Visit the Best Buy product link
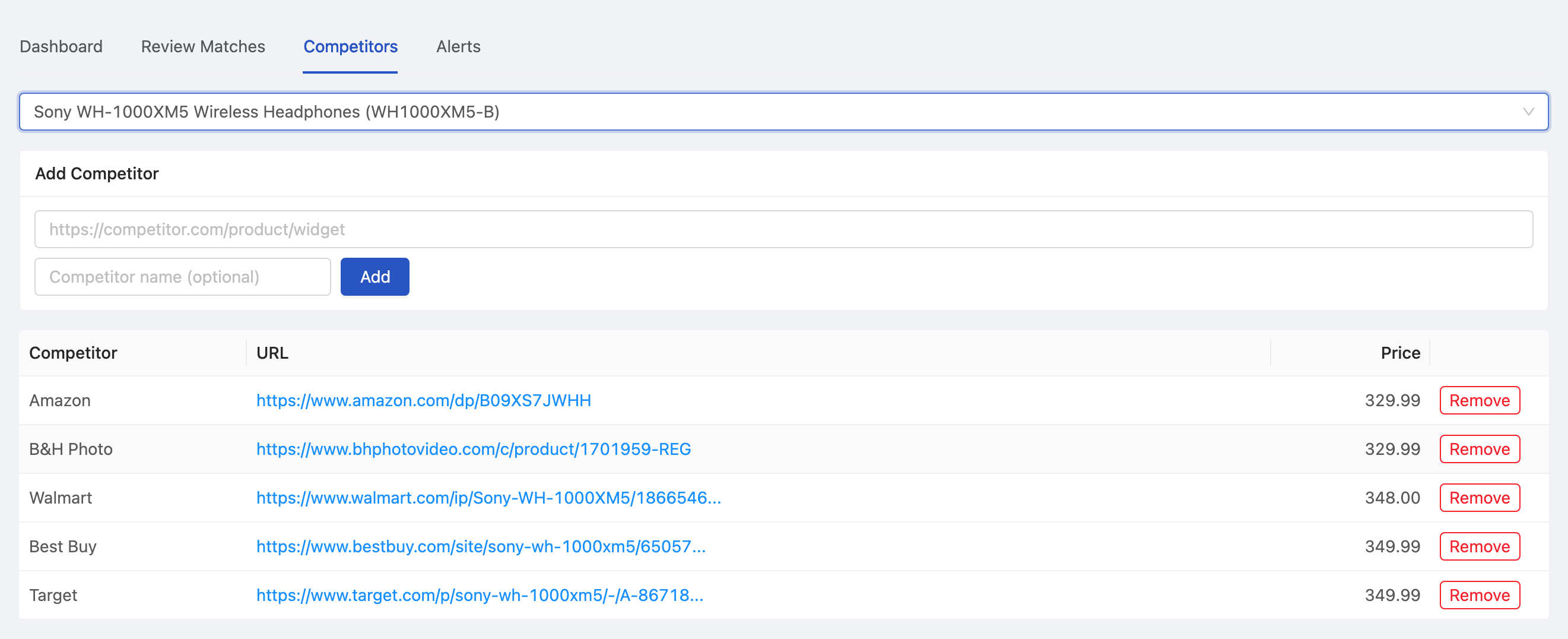 [481, 546]
